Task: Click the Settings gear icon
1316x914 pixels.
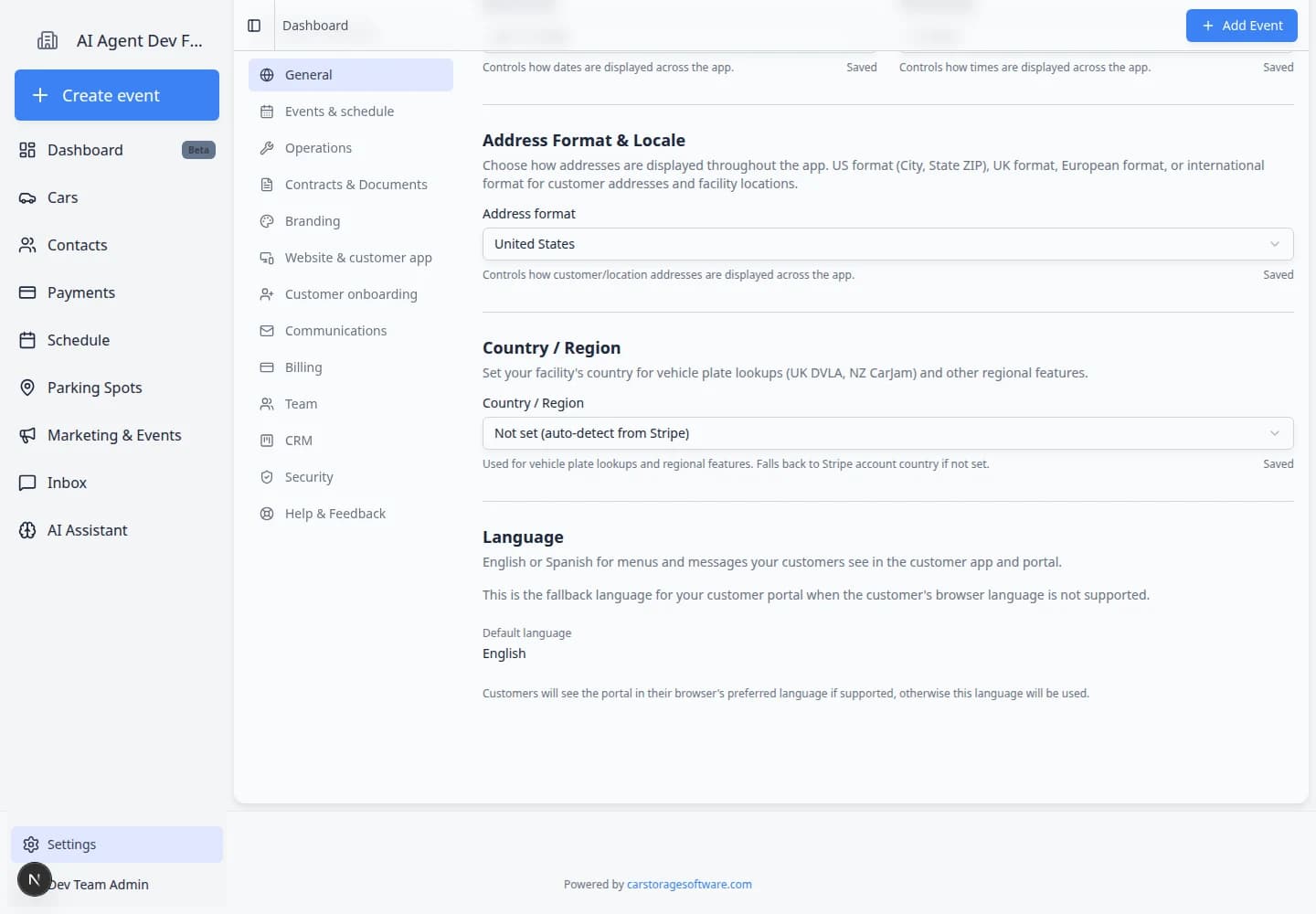Action: click(31, 845)
